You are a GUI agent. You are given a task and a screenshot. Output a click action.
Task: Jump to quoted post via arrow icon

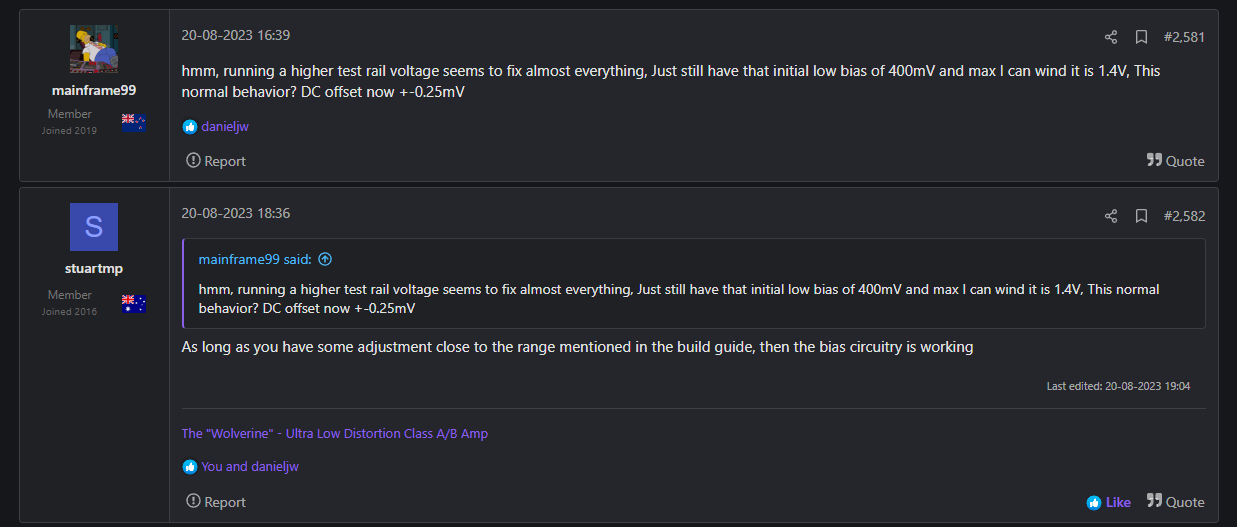pos(325,259)
